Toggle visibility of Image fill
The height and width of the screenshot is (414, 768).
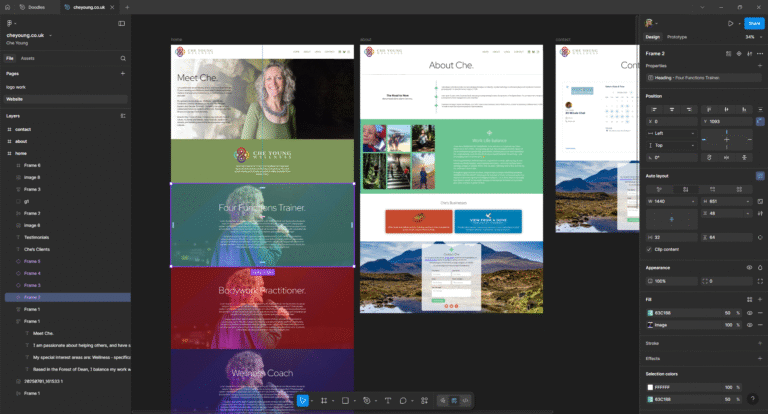tap(749, 325)
